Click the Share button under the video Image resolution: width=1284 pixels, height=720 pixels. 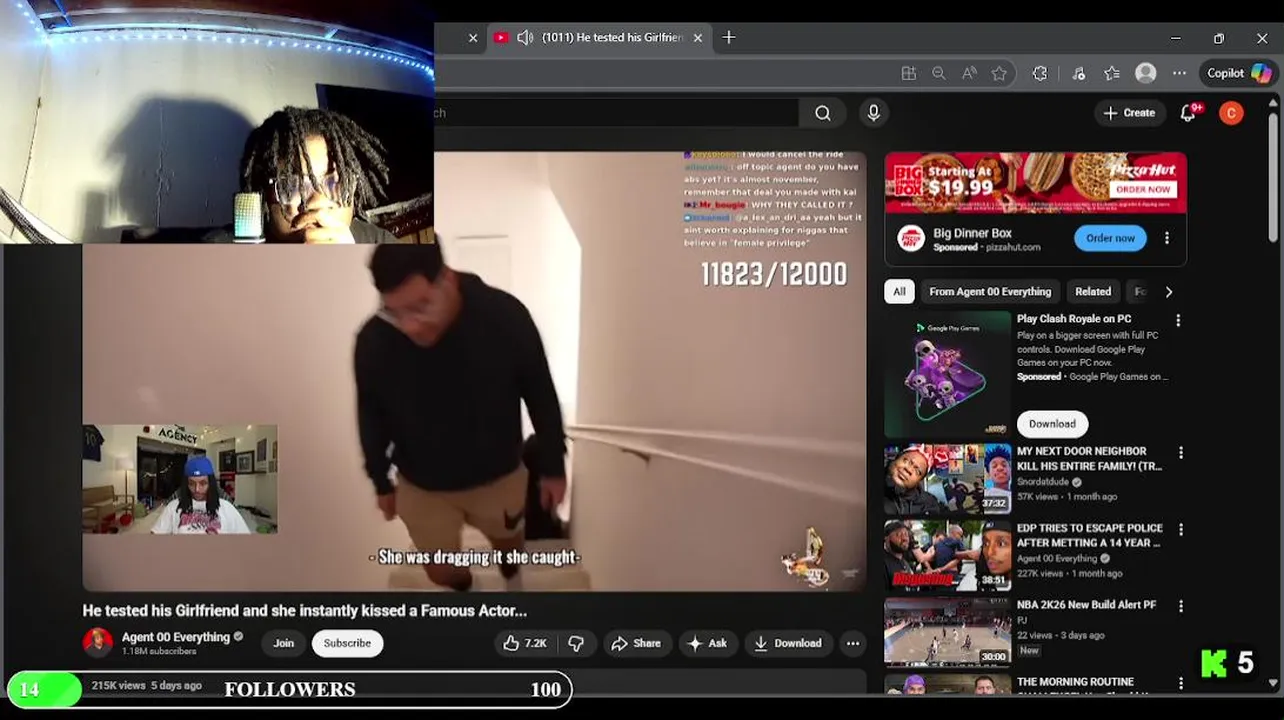[x=636, y=643]
